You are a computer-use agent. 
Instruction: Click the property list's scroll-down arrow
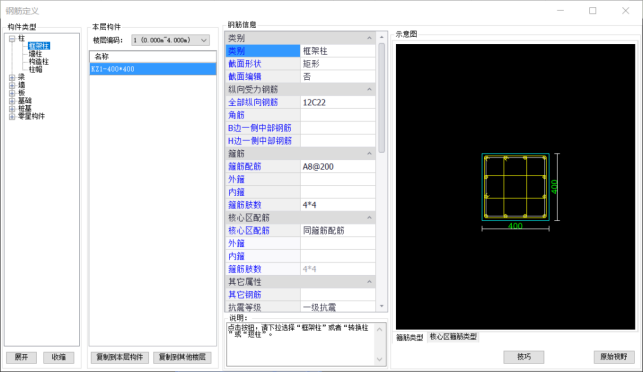[382, 306]
